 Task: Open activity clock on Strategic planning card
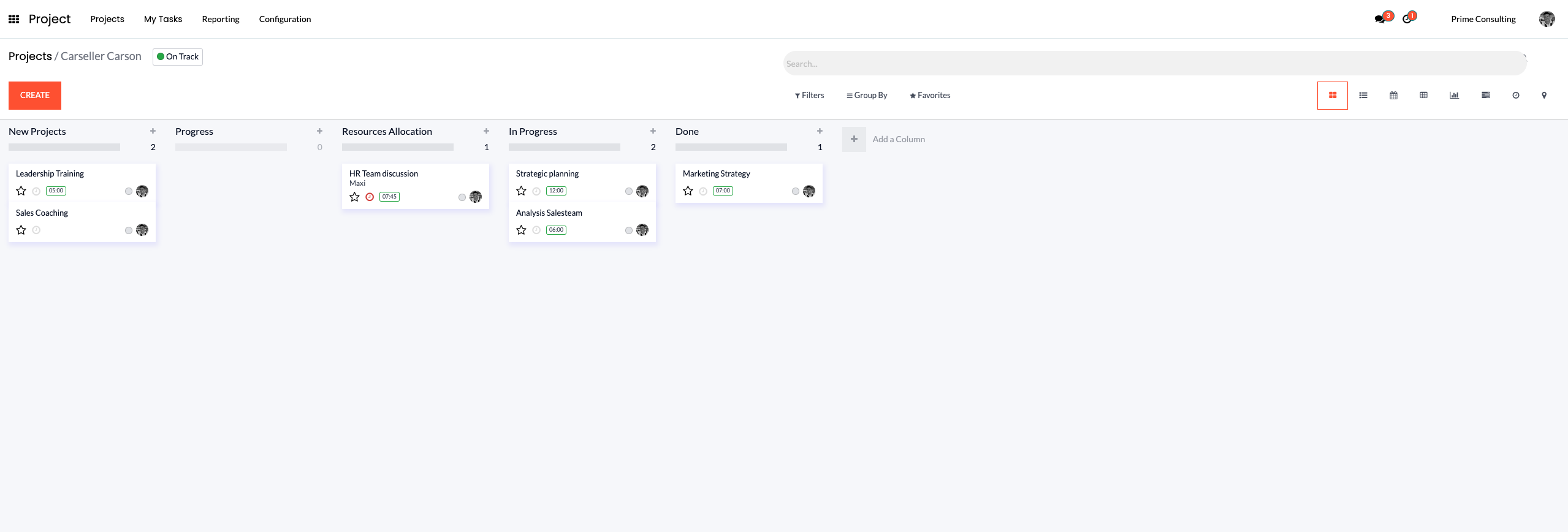pyautogui.click(x=536, y=191)
